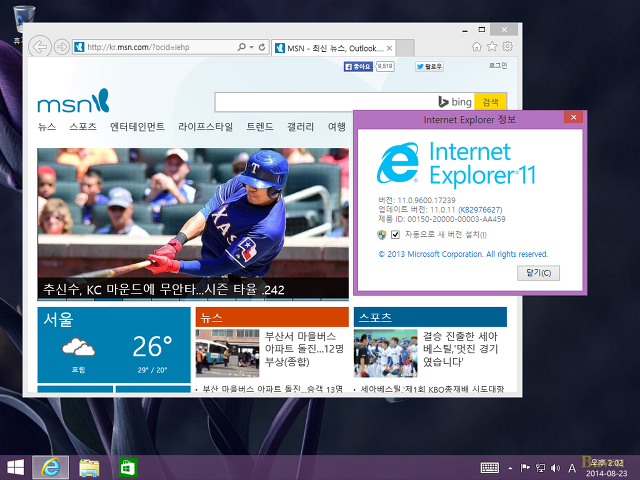
Task: Maximize the Internet Explorer window
Action: pyautogui.click(x=482, y=30)
